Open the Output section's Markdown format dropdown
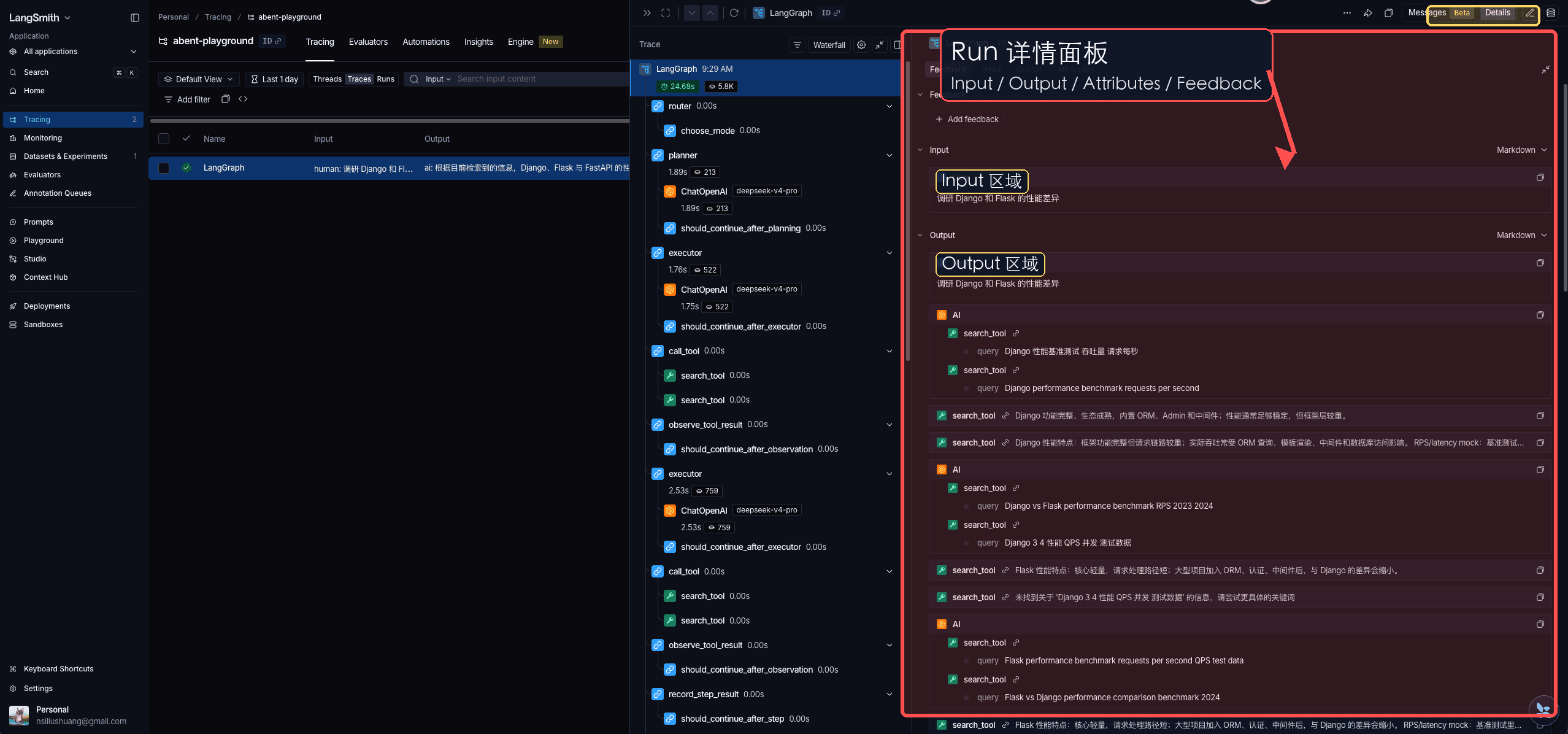Screen dimensions: 1568x734 pyautogui.click(x=1521, y=235)
